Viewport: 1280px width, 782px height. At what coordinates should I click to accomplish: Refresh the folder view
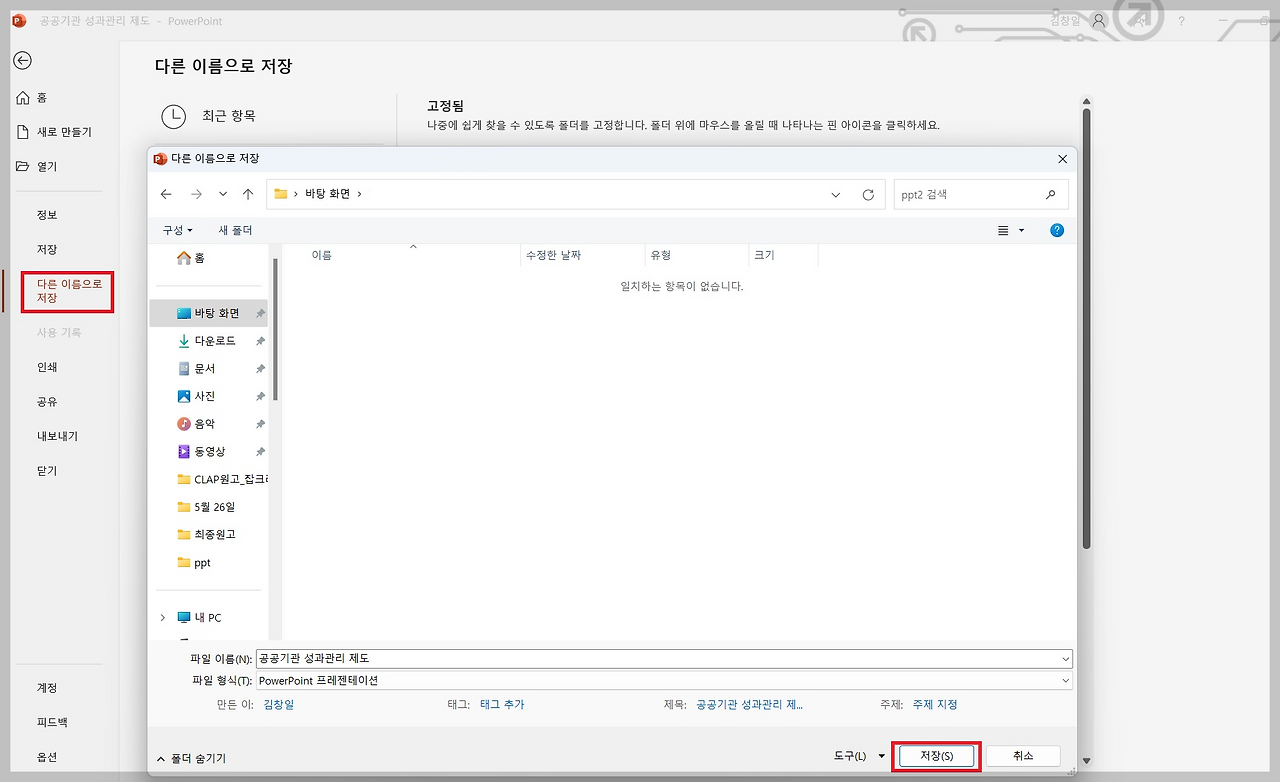tap(868, 195)
